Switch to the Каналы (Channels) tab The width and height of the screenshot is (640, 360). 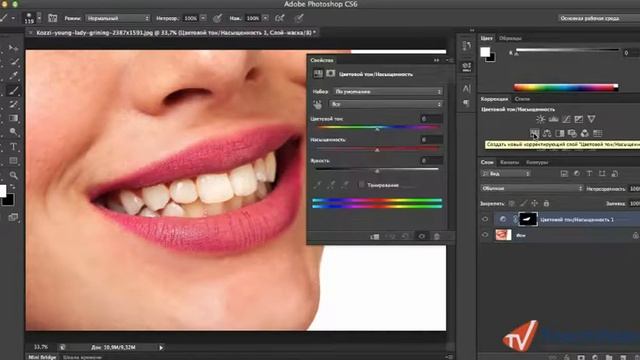tap(509, 162)
